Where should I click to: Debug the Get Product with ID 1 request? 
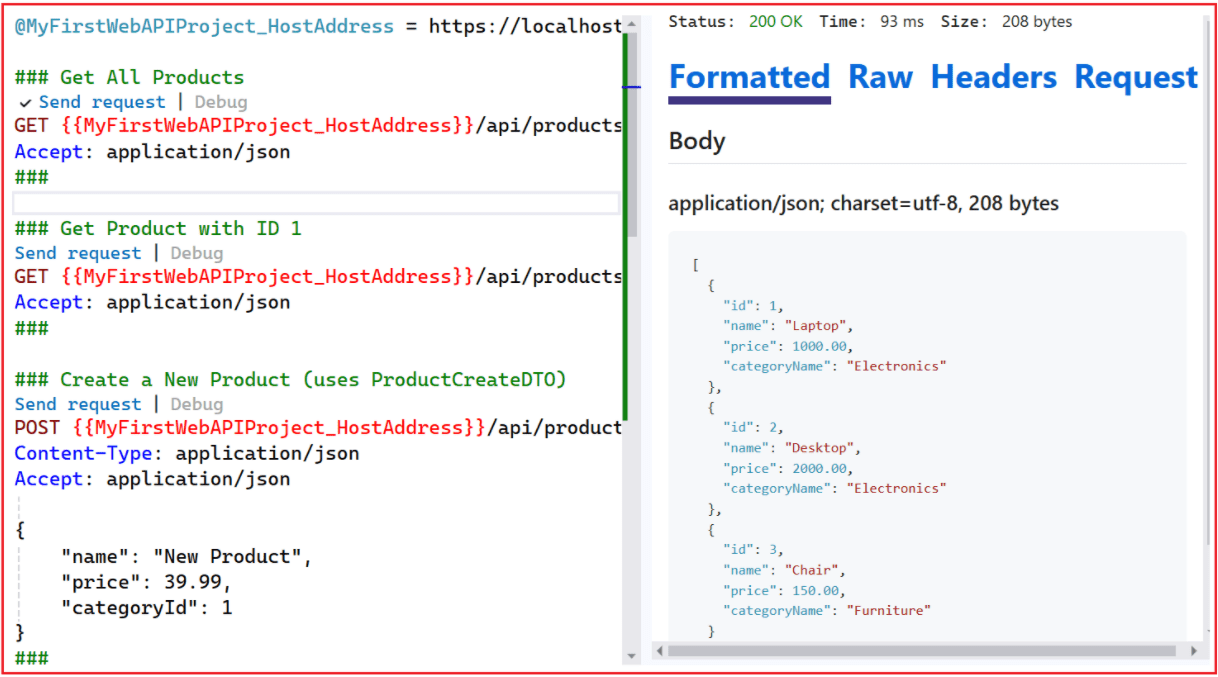(196, 253)
